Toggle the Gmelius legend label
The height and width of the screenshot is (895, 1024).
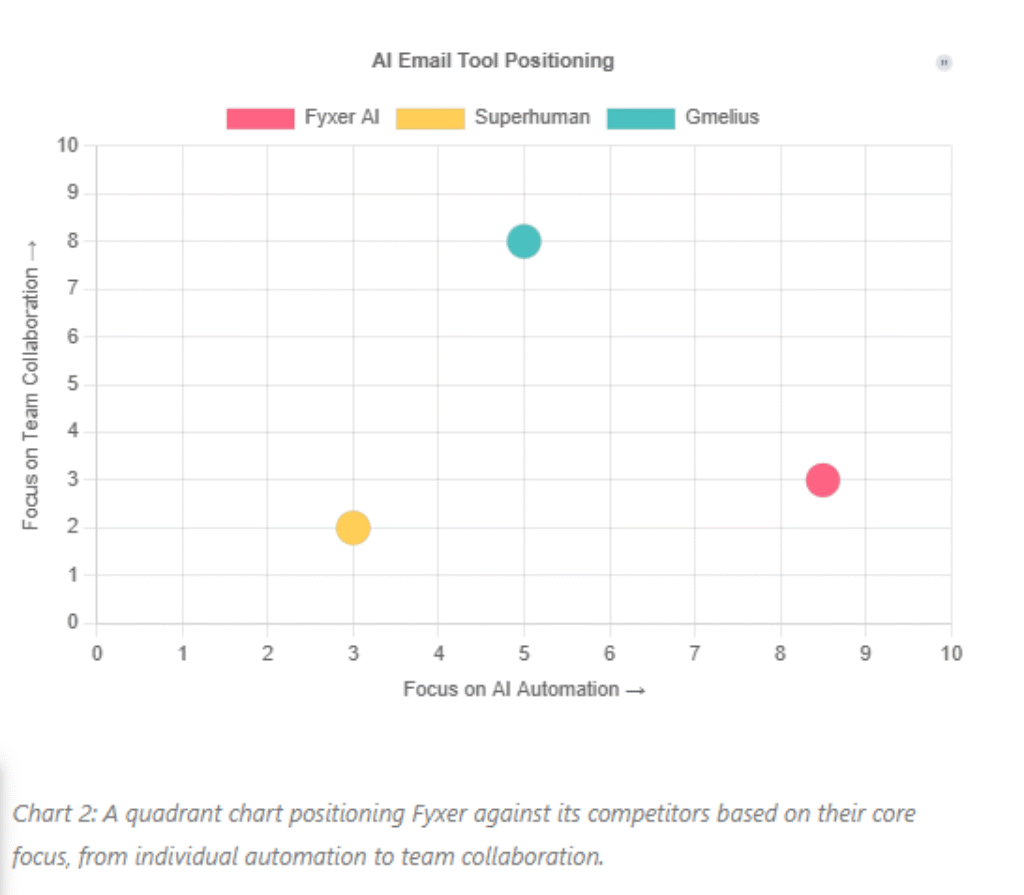click(722, 117)
